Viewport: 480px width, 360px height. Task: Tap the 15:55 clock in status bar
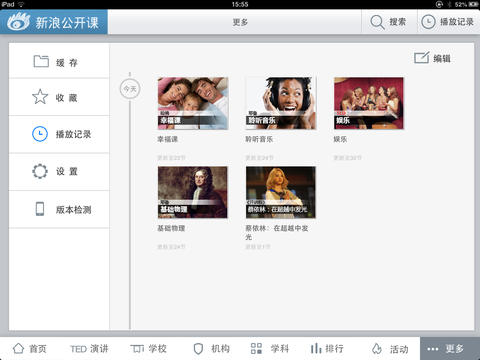(240, 4)
